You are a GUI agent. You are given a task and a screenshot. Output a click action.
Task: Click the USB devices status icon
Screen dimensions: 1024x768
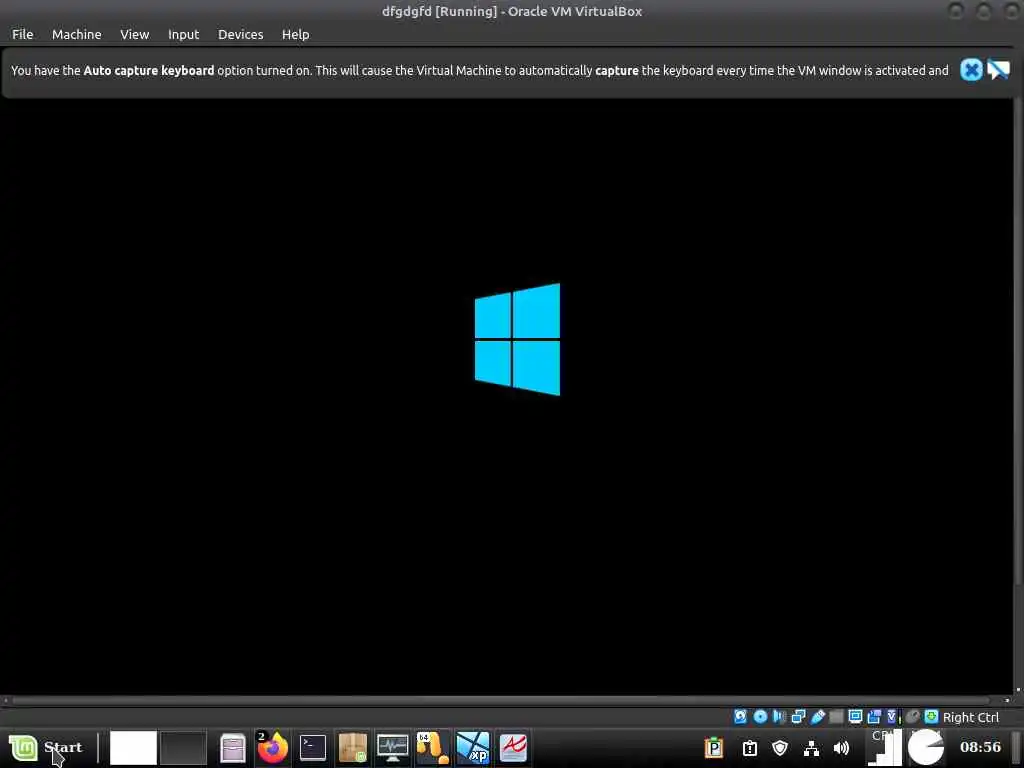point(818,717)
